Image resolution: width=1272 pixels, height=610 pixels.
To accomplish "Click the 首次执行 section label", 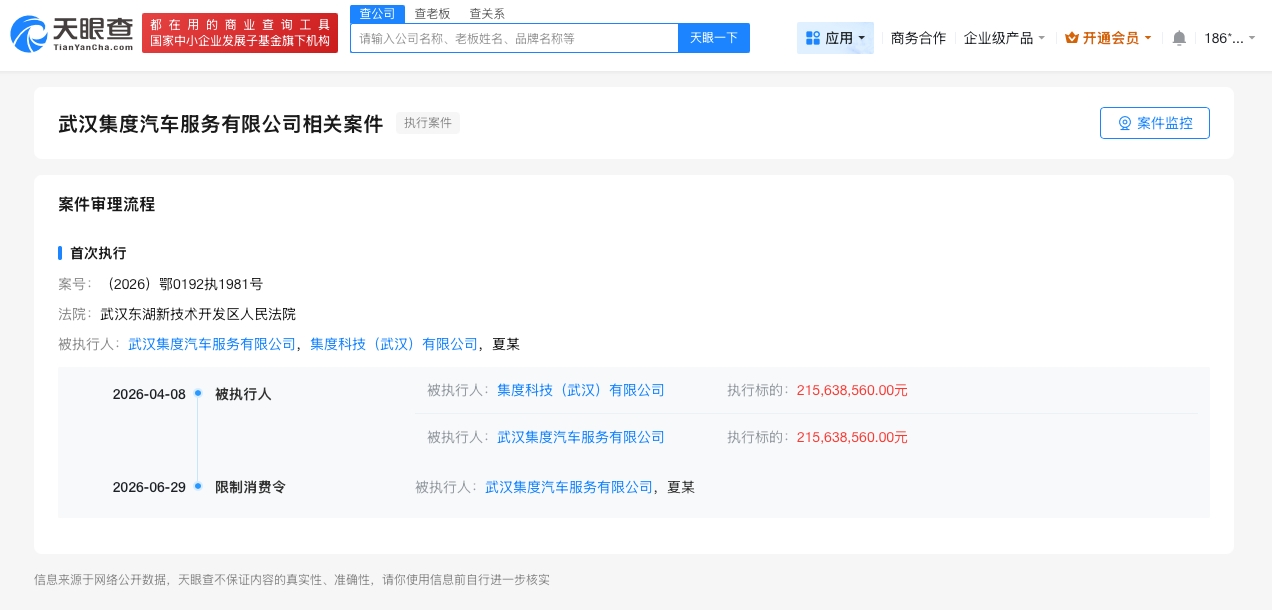I will pyautogui.click(x=98, y=253).
